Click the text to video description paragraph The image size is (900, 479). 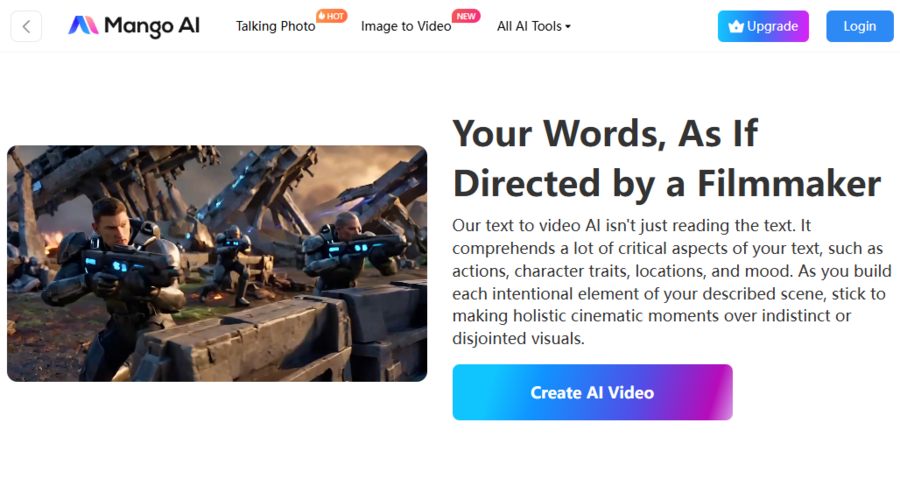click(x=668, y=282)
